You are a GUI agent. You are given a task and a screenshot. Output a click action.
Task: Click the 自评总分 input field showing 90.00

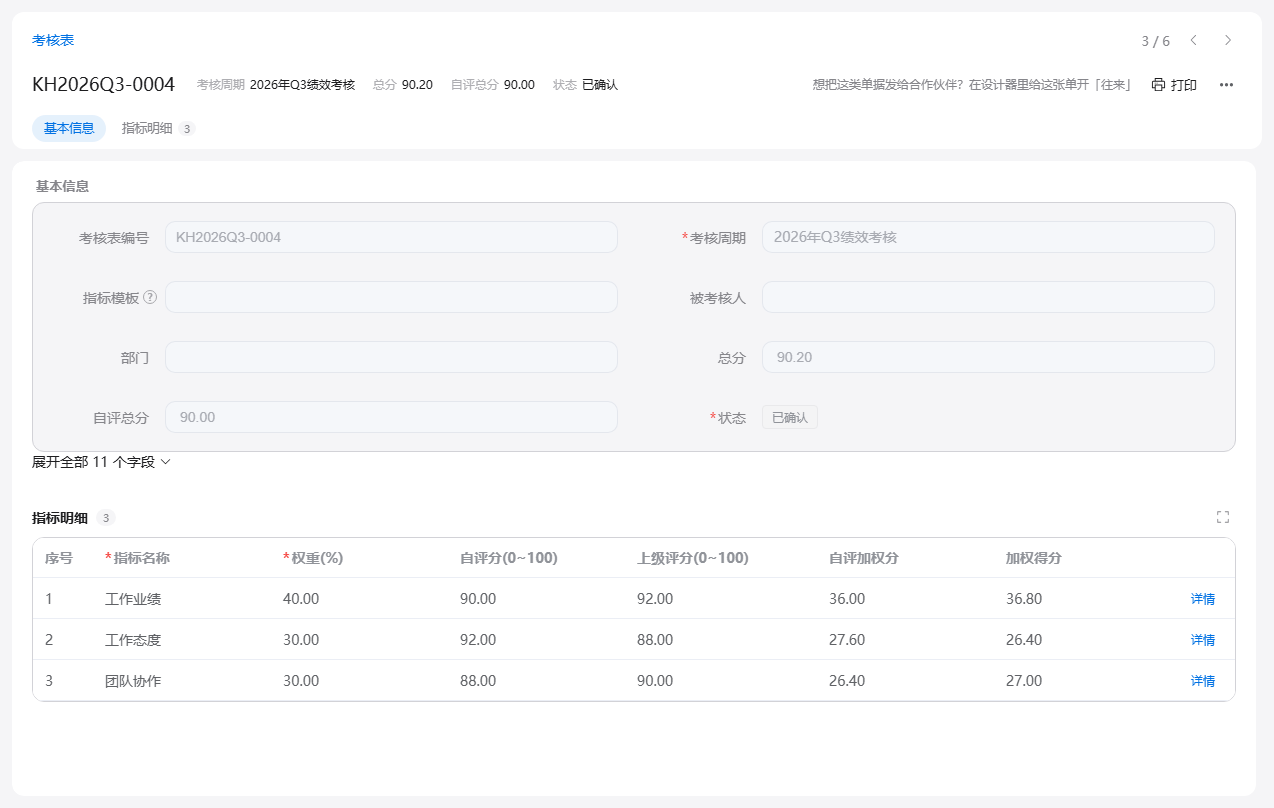click(x=391, y=417)
